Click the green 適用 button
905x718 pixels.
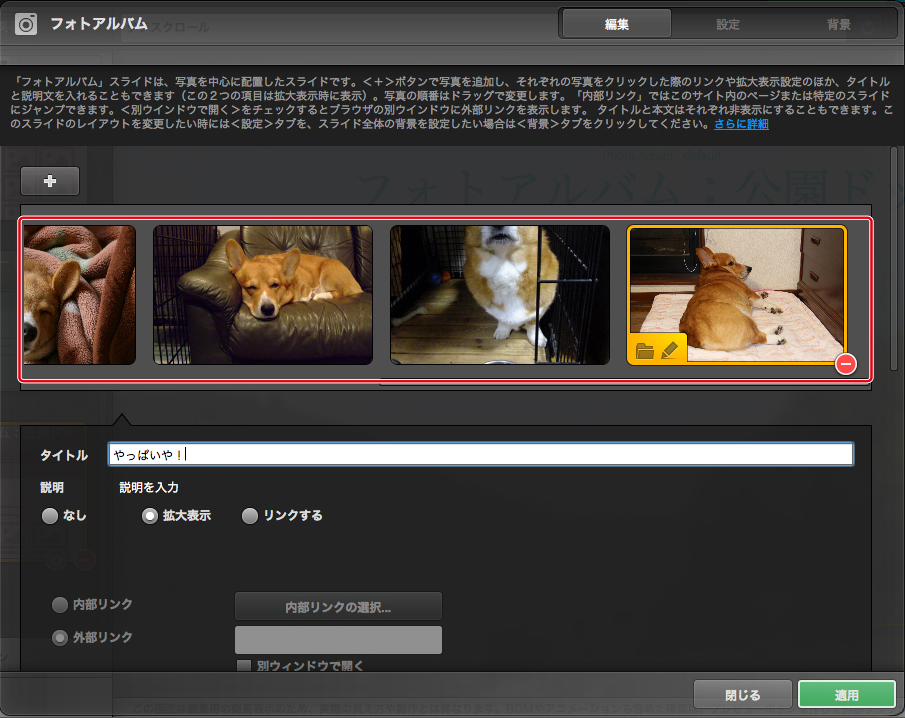847,694
